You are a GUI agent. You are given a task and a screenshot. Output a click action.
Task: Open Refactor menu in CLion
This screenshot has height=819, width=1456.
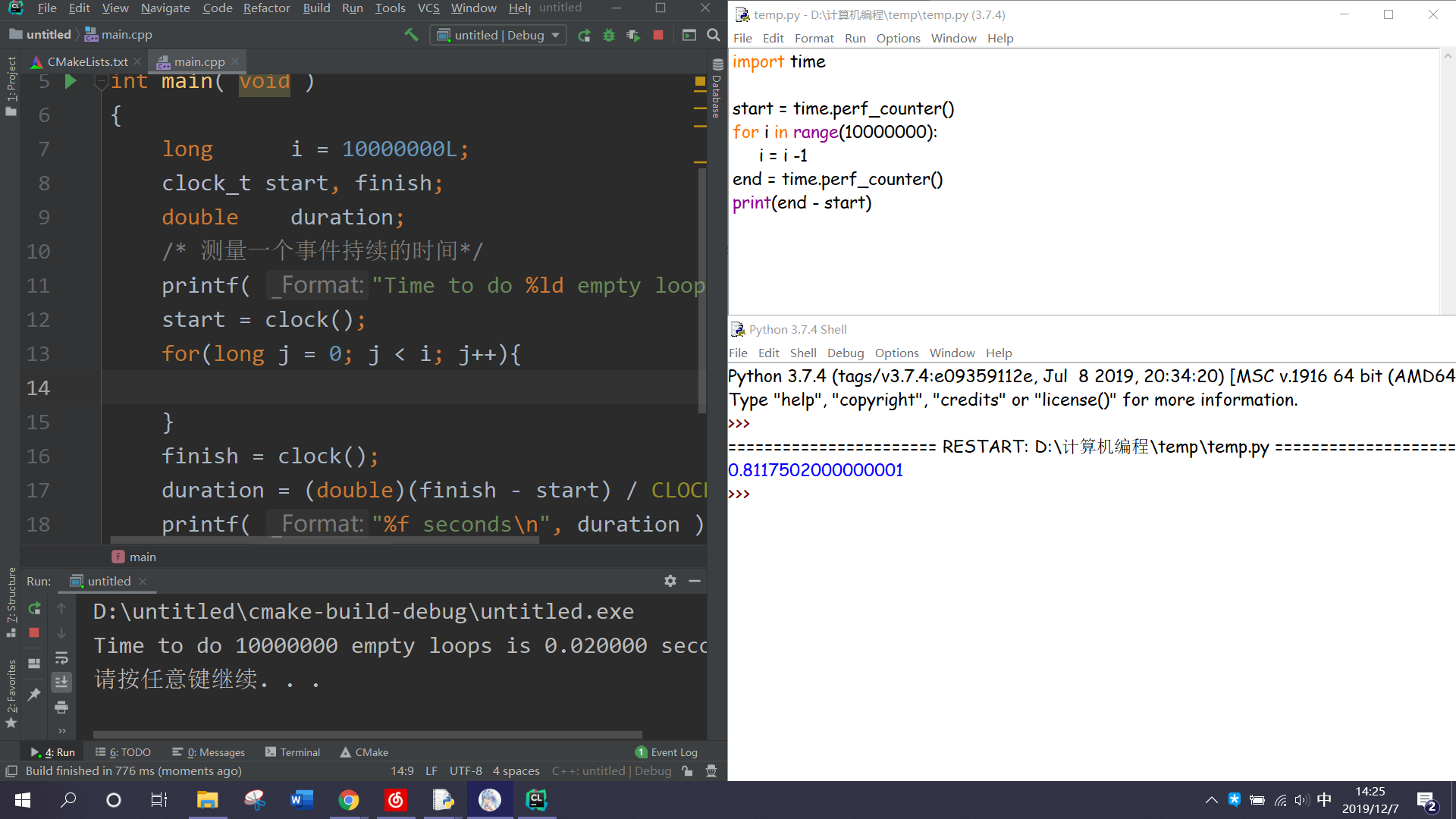click(x=266, y=8)
